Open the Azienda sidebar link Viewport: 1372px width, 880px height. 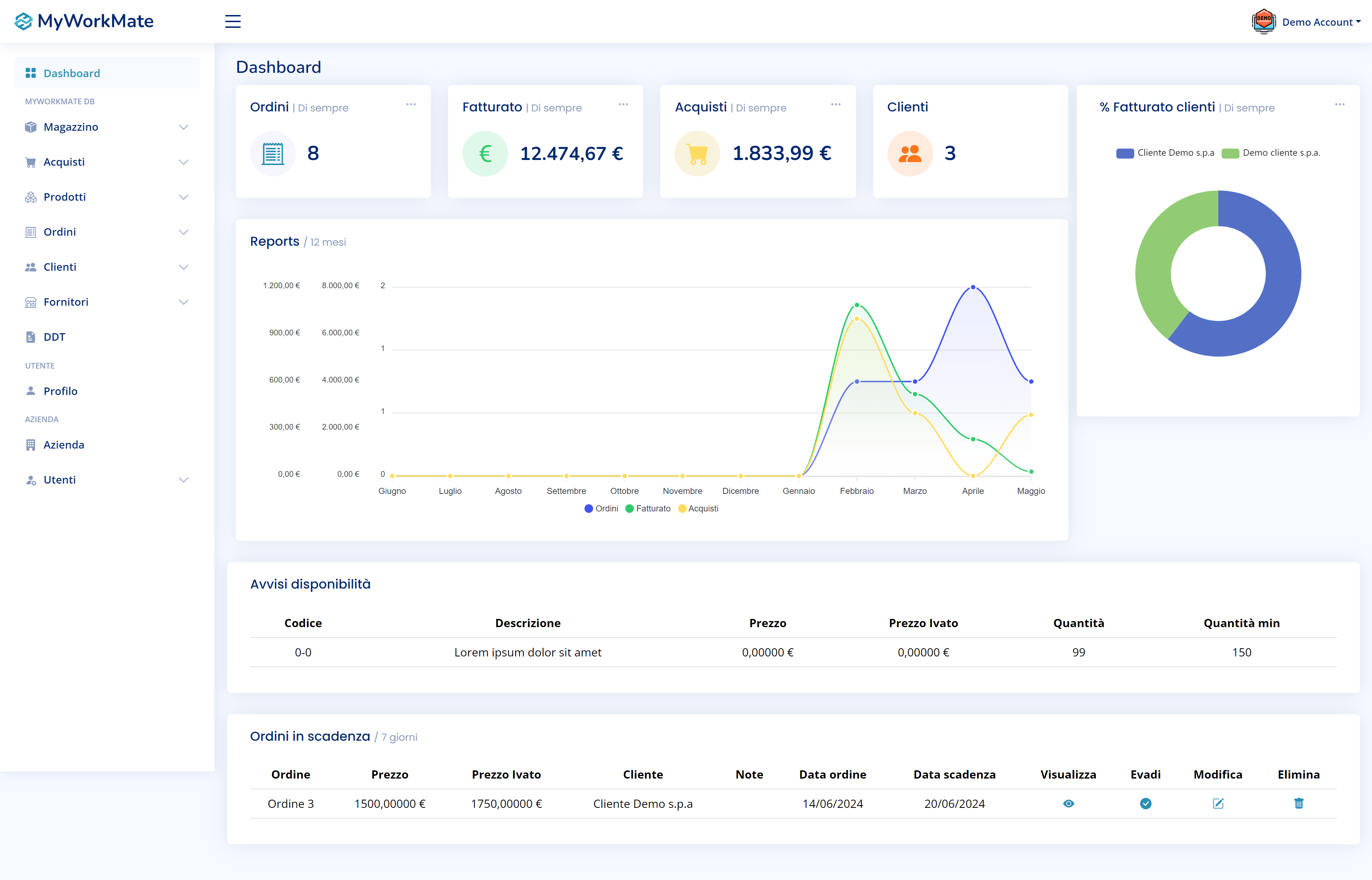64,445
